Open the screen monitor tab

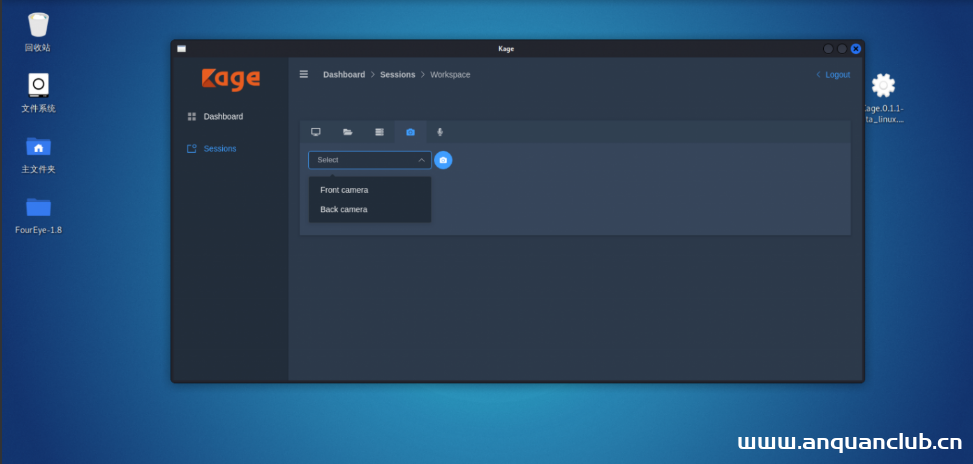click(316, 132)
